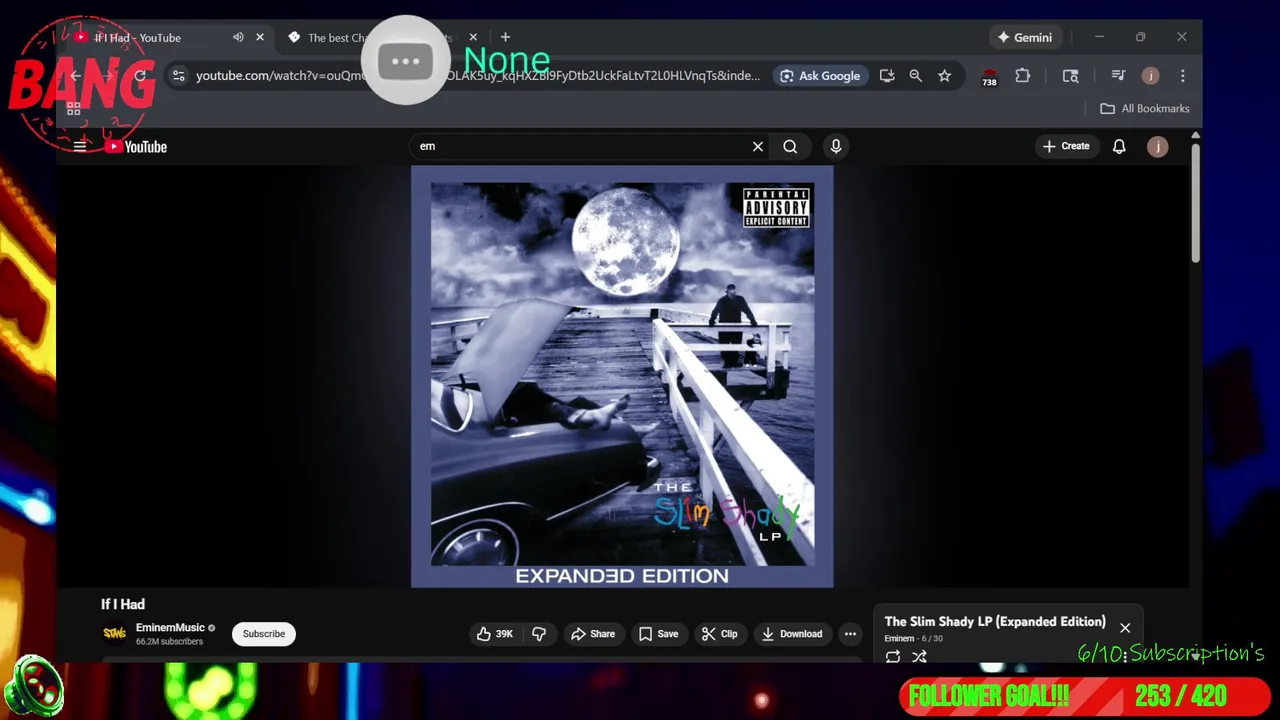Like the video with 39K likes
Screen dimensions: 1280x720
(x=495, y=634)
